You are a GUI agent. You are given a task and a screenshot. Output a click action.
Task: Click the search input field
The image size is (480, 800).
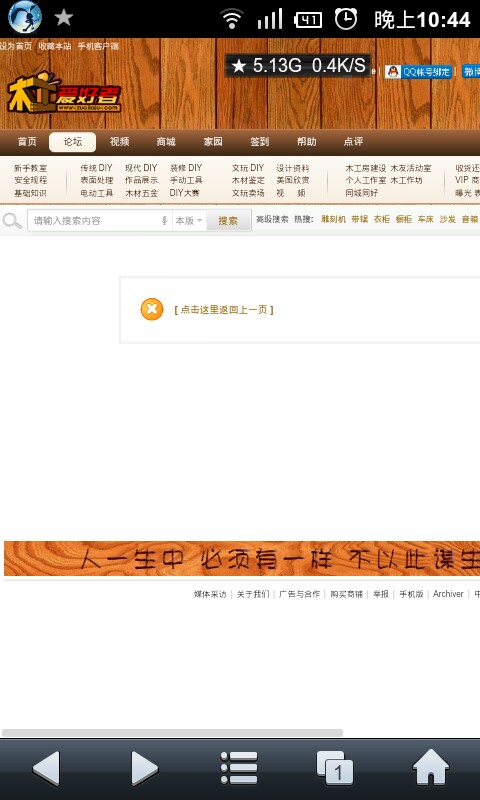pyautogui.click(x=99, y=220)
